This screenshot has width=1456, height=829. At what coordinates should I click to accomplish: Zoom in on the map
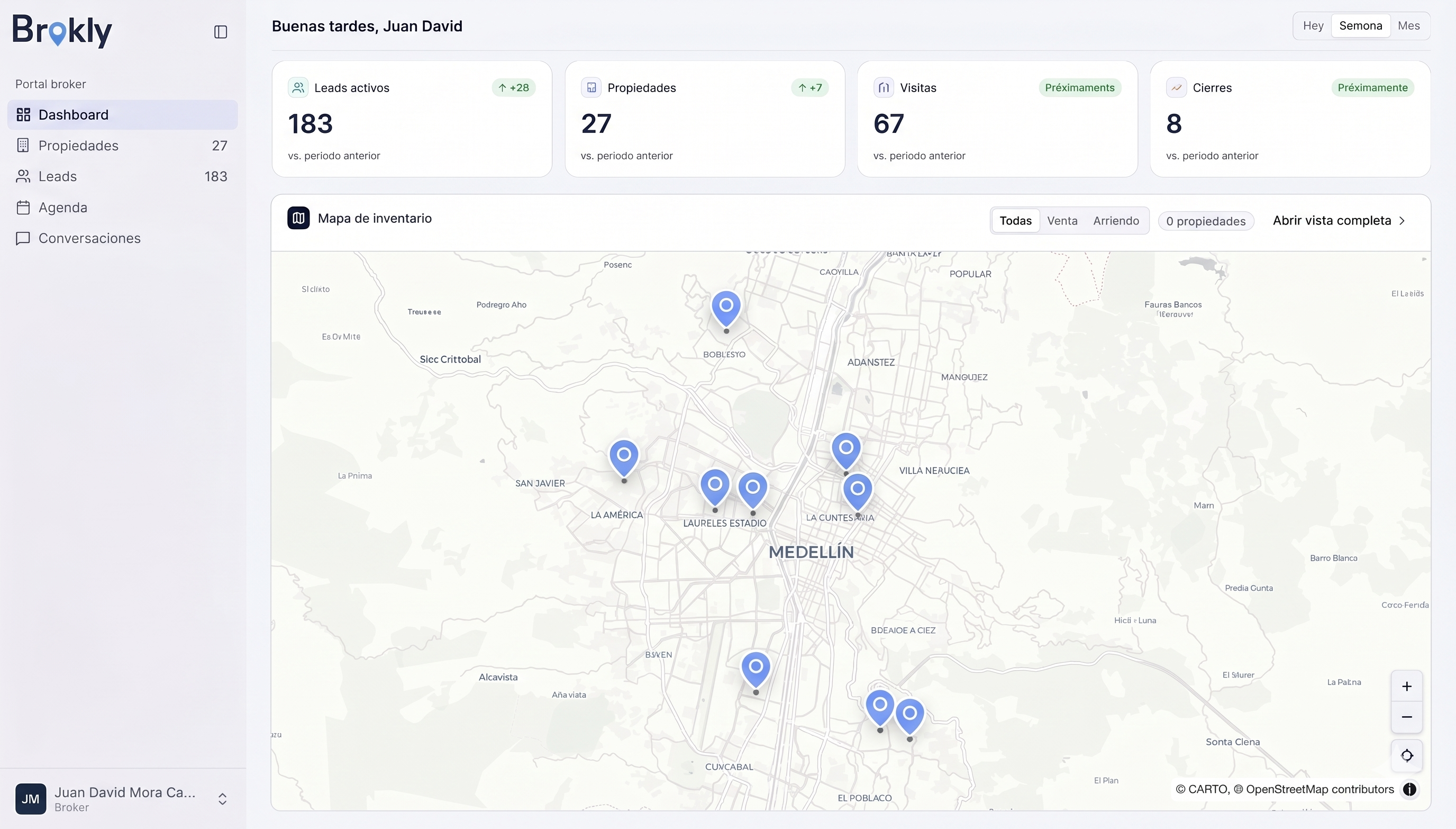(x=1406, y=687)
